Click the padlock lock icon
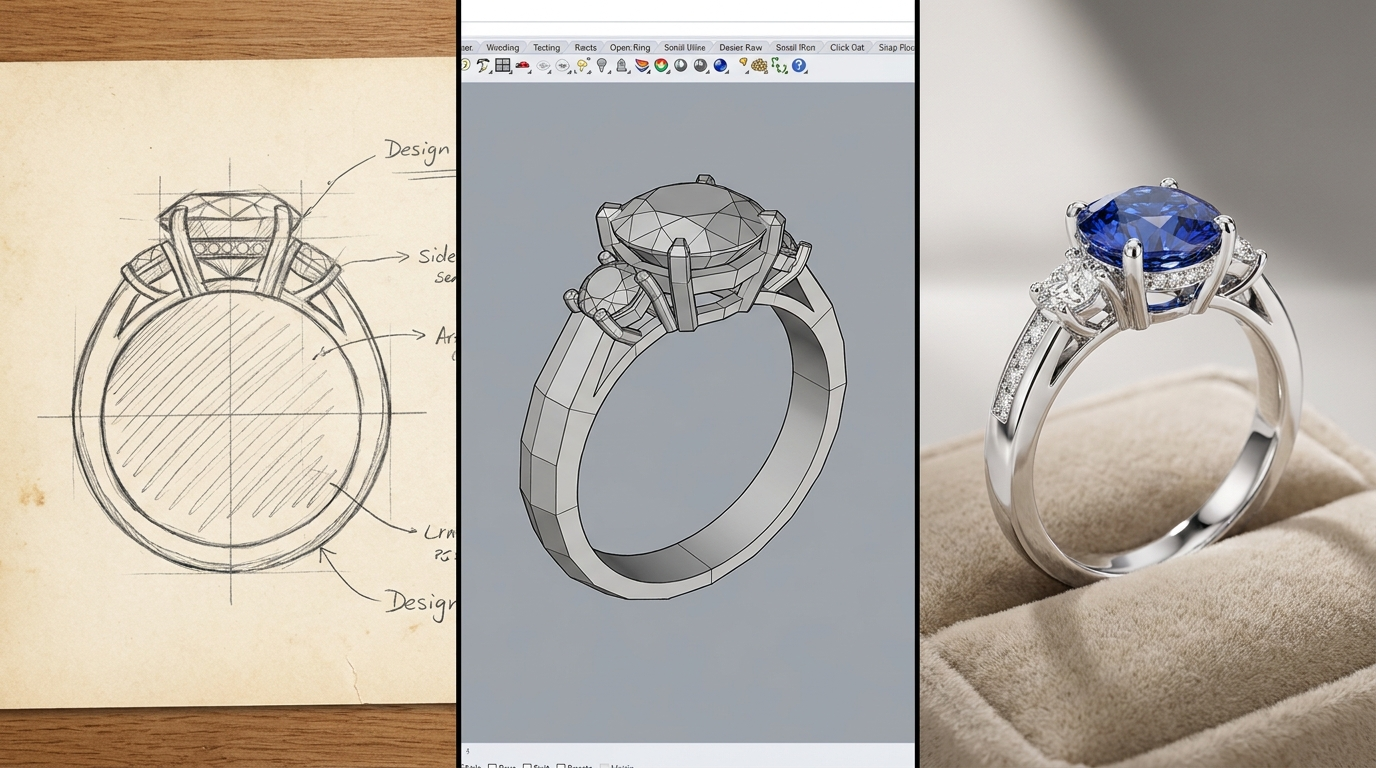The width and height of the screenshot is (1376, 768). pos(622,66)
